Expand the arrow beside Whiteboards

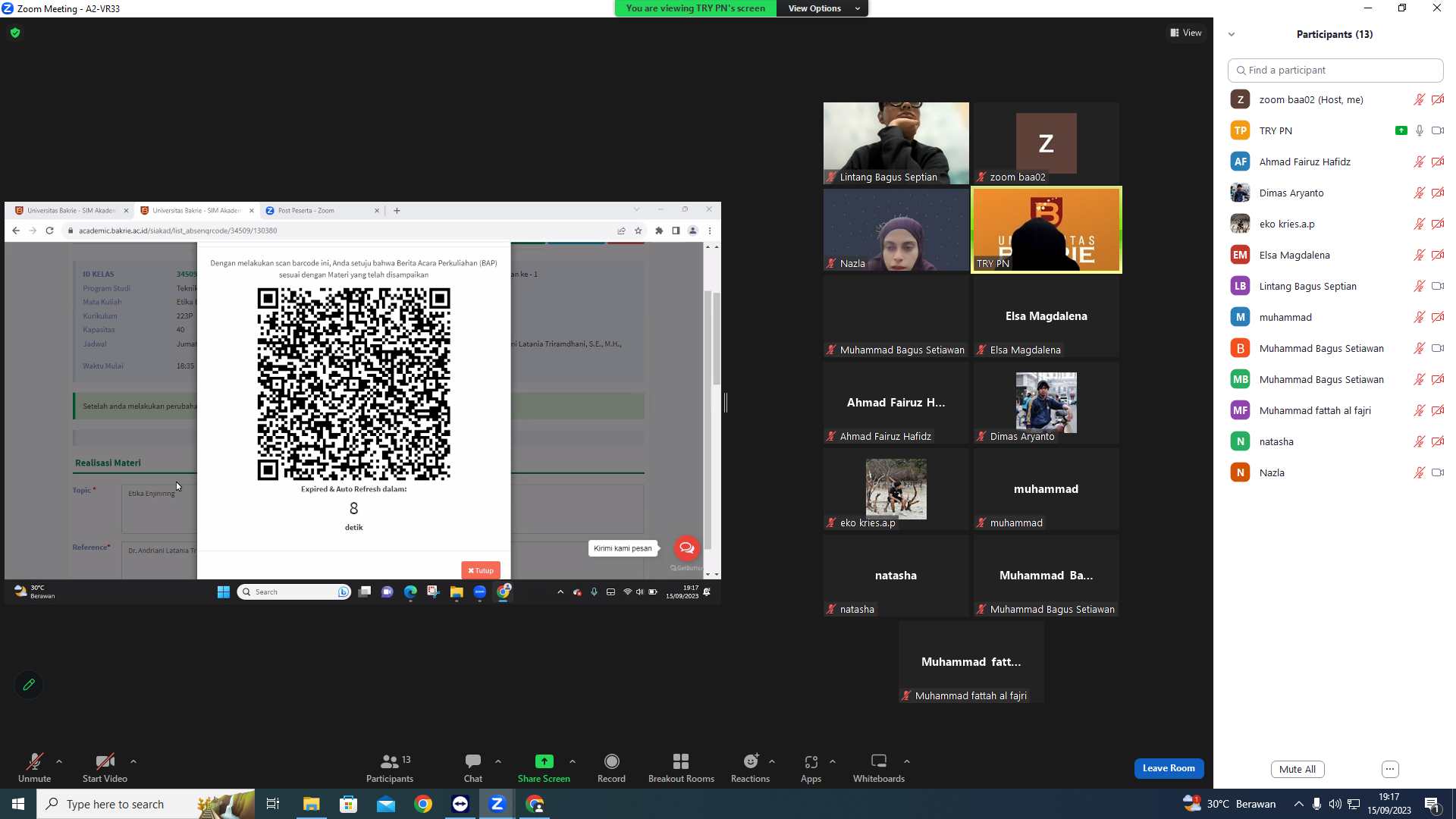[x=907, y=761]
